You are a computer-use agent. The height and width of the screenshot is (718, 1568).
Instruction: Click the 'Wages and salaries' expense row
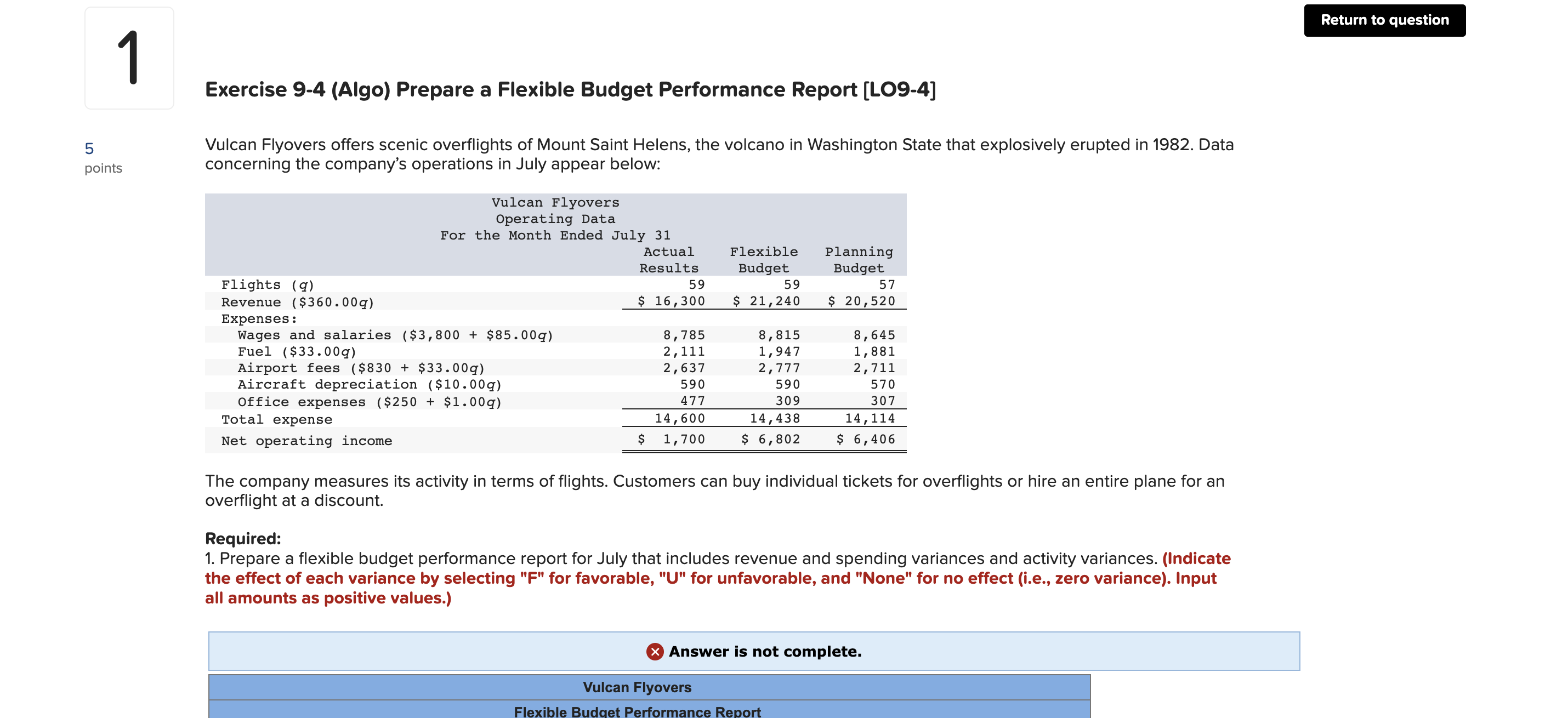[395, 334]
